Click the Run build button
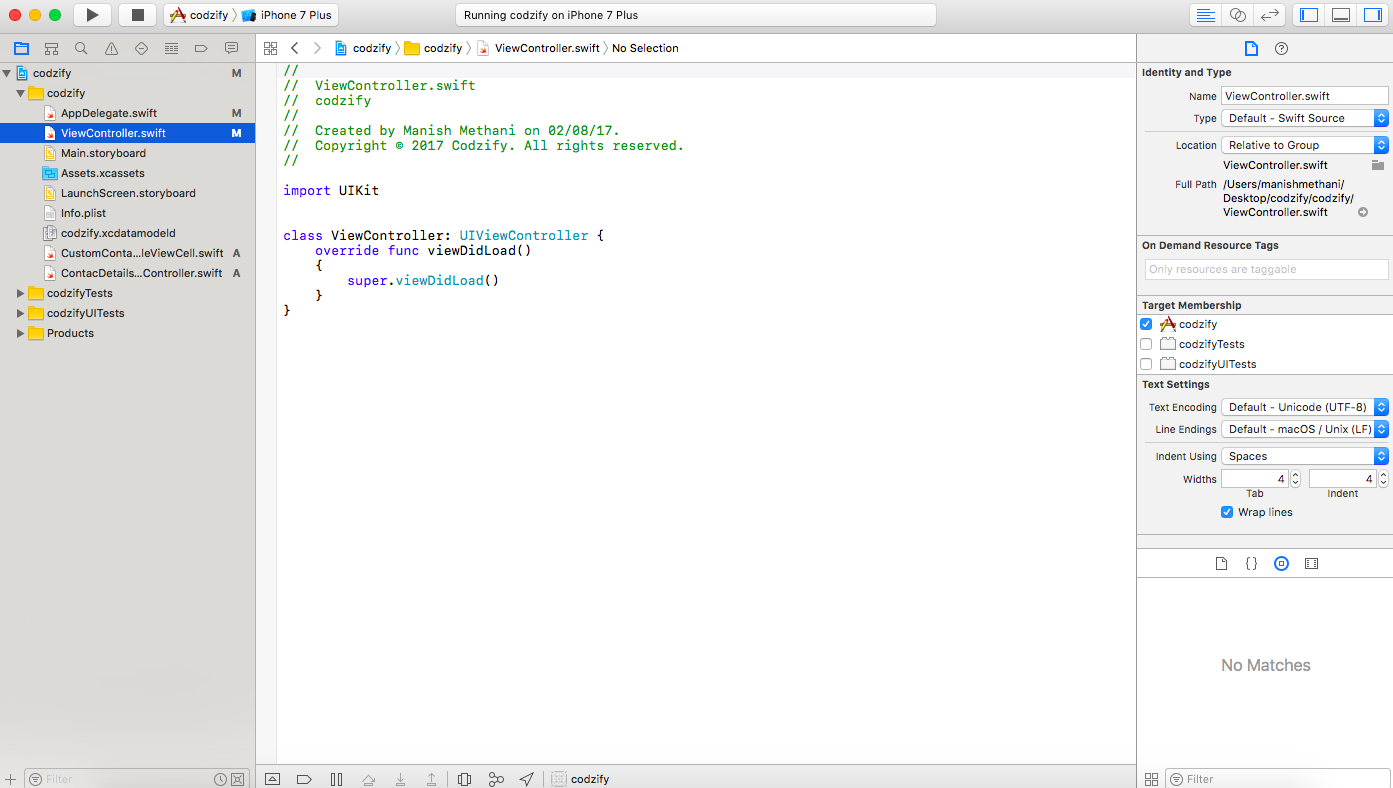This screenshot has height=788, width=1393. (x=92, y=15)
